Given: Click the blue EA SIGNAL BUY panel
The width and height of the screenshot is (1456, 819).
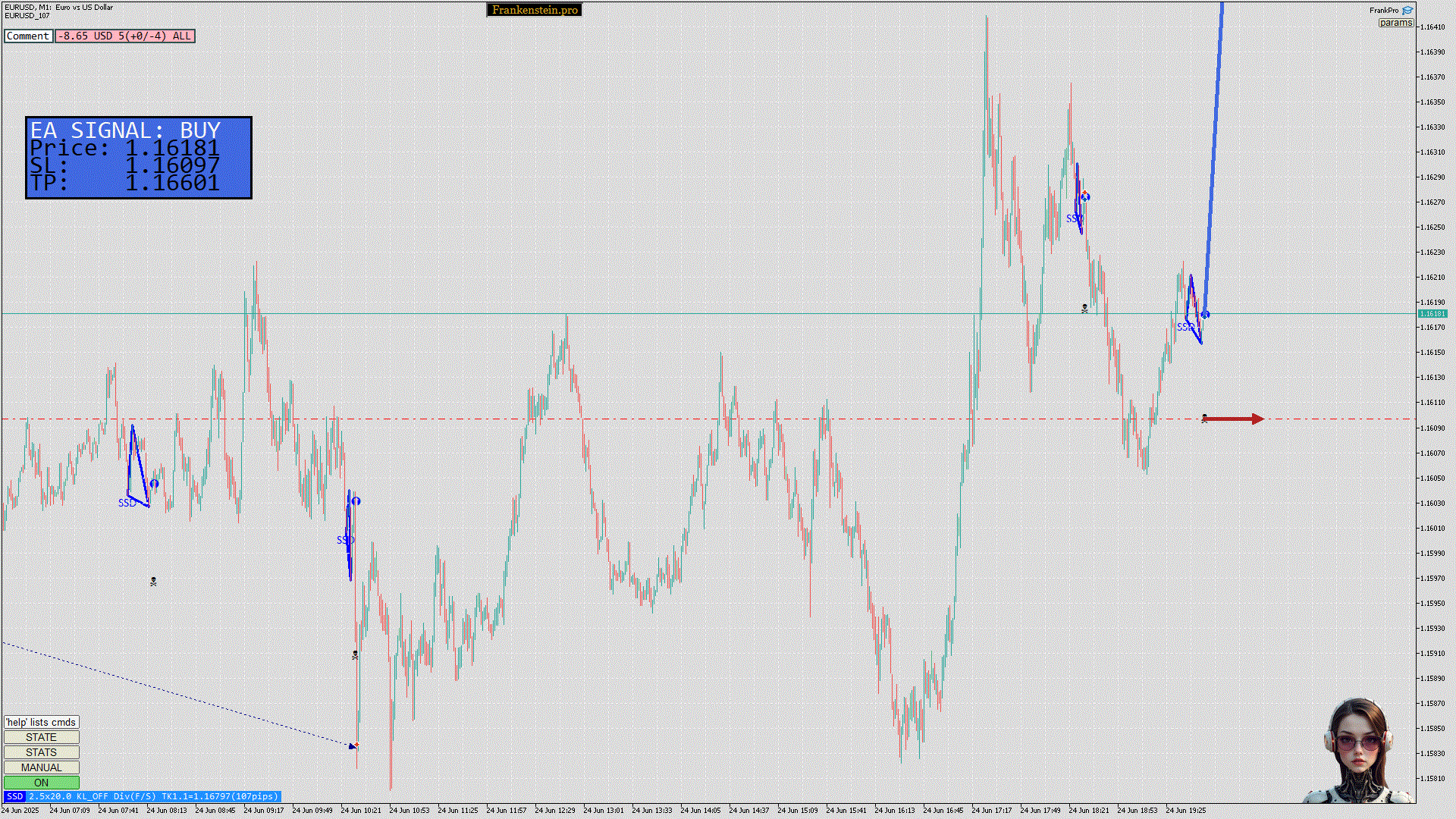Looking at the screenshot, I should (139, 158).
